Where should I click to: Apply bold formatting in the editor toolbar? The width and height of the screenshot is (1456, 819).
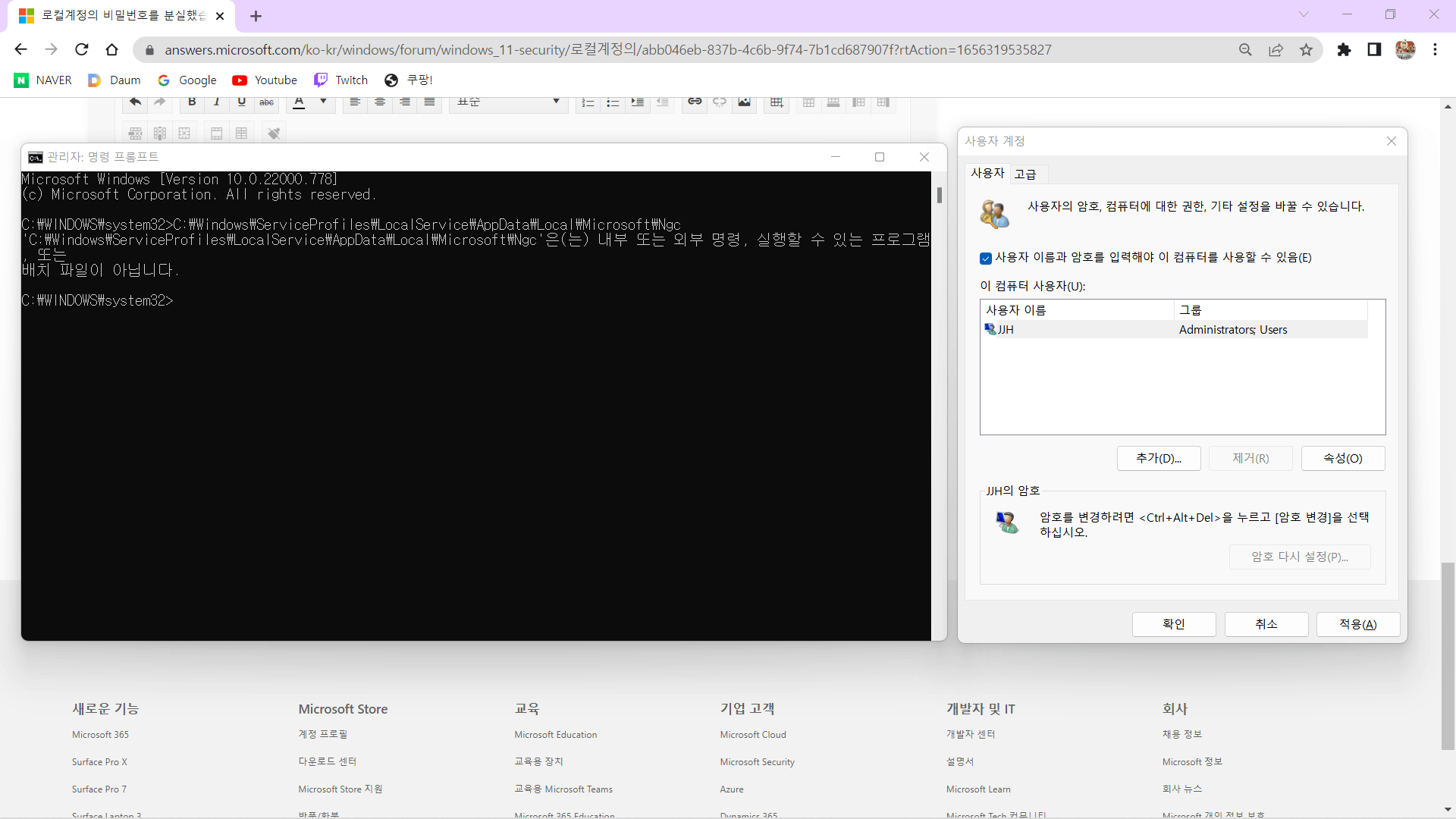[x=192, y=102]
